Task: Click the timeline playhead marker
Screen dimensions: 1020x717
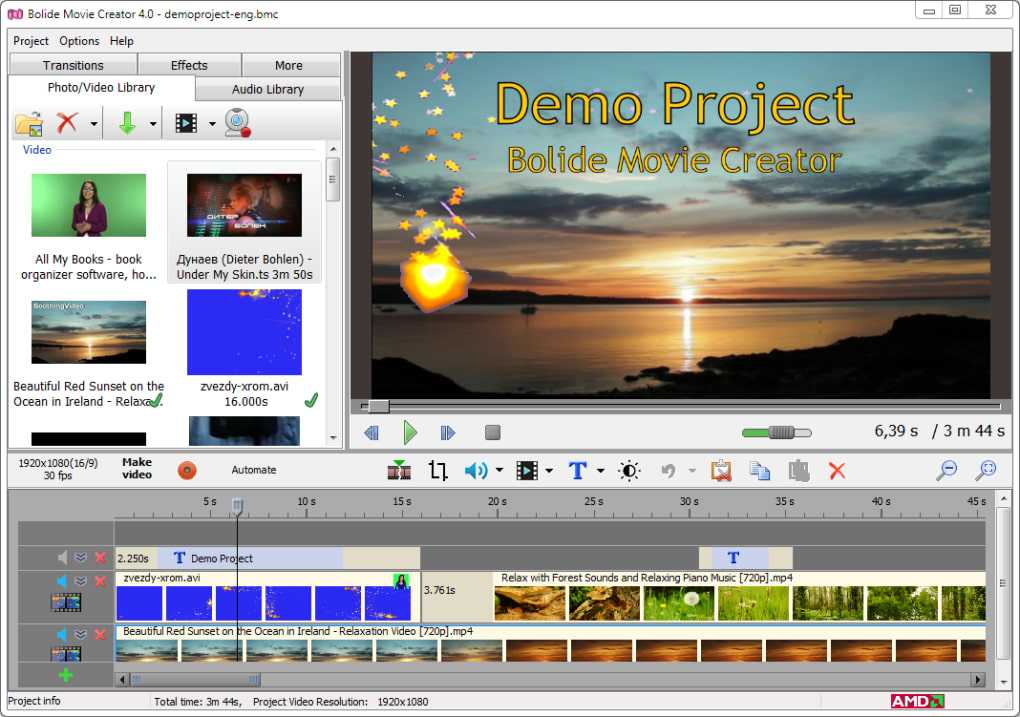Action: click(x=238, y=505)
